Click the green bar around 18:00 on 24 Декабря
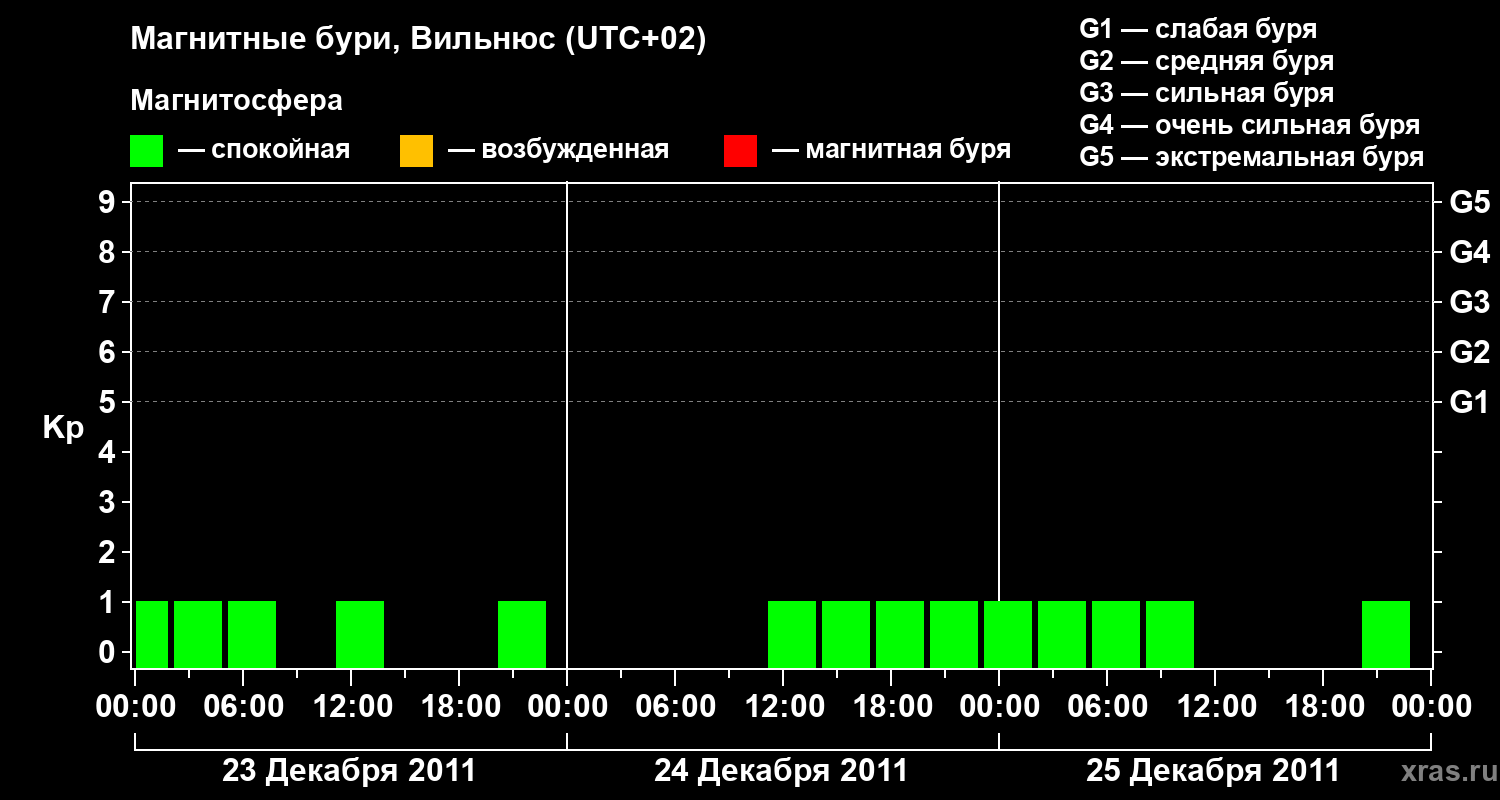Viewport: 1500px width, 800px height. click(900, 634)
